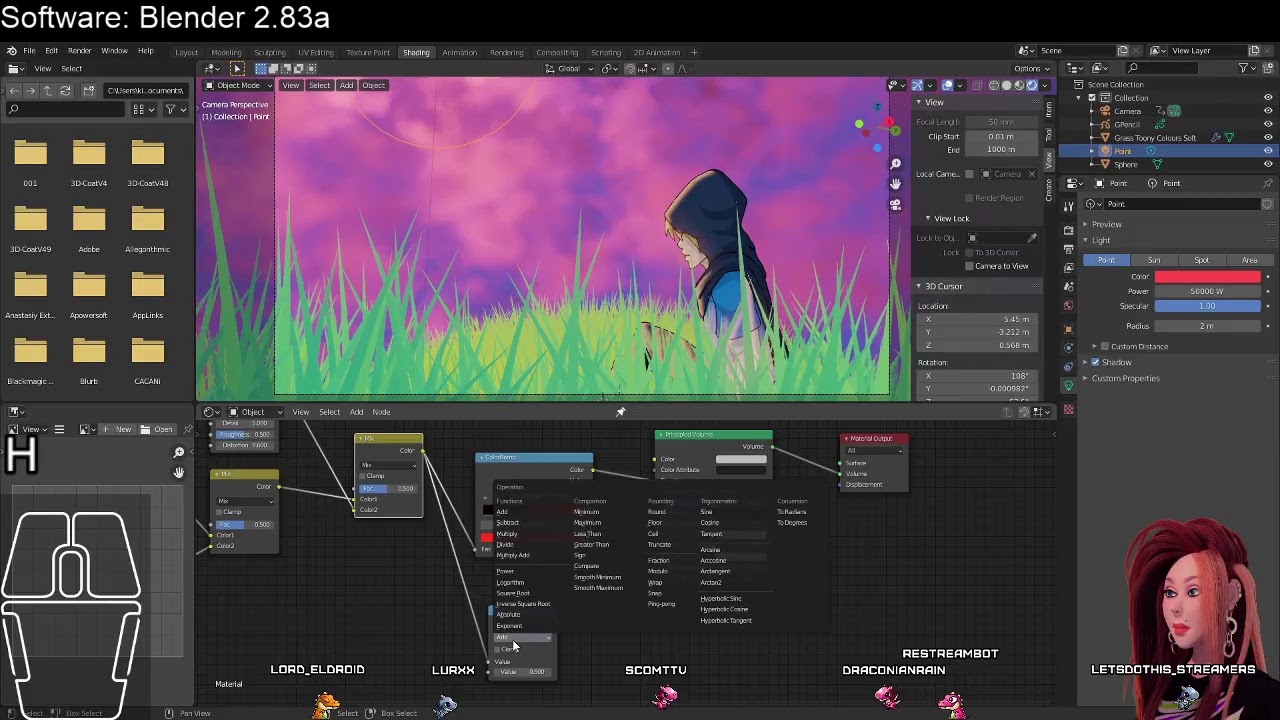Enable Custom Distance checkbox
Screen dimensions: 1280x720
(1105, 346)
